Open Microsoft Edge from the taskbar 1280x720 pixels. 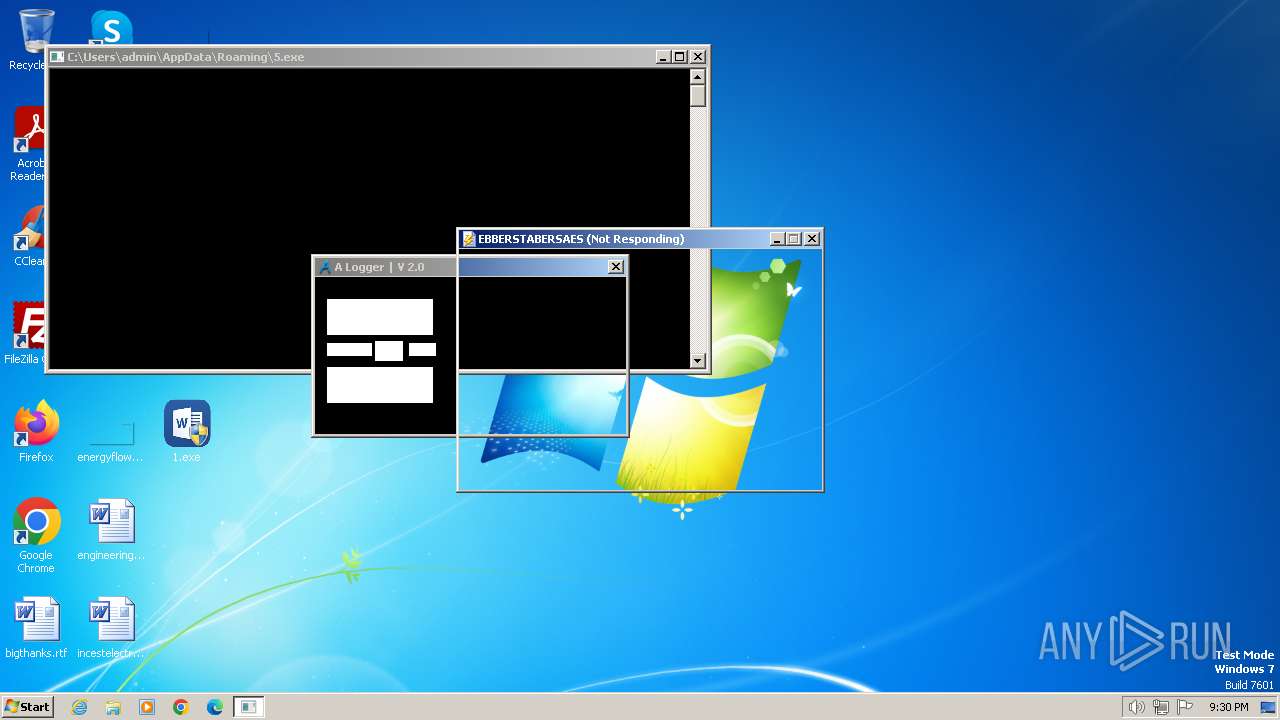click(x=215, y=707)
